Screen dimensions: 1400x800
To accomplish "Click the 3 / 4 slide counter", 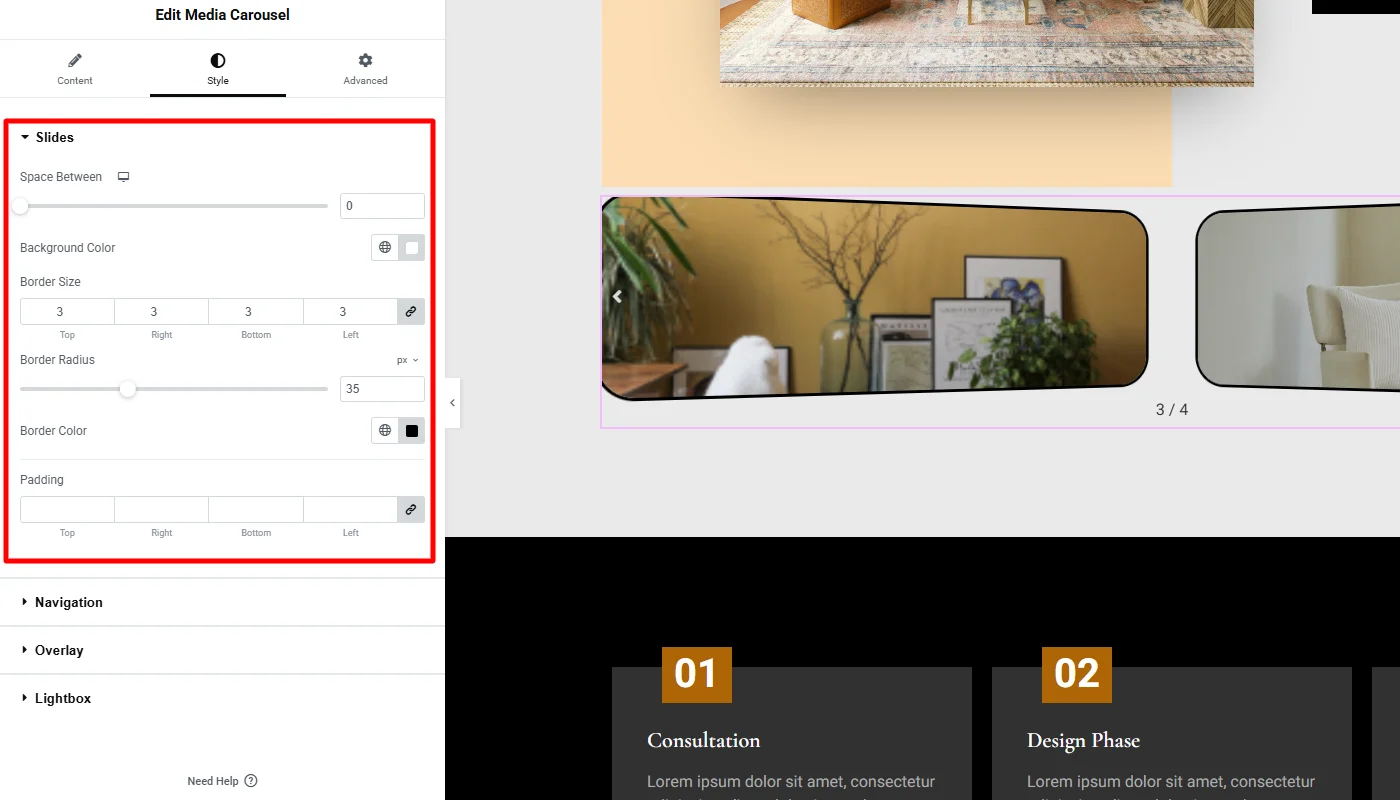I will 1172,409.
